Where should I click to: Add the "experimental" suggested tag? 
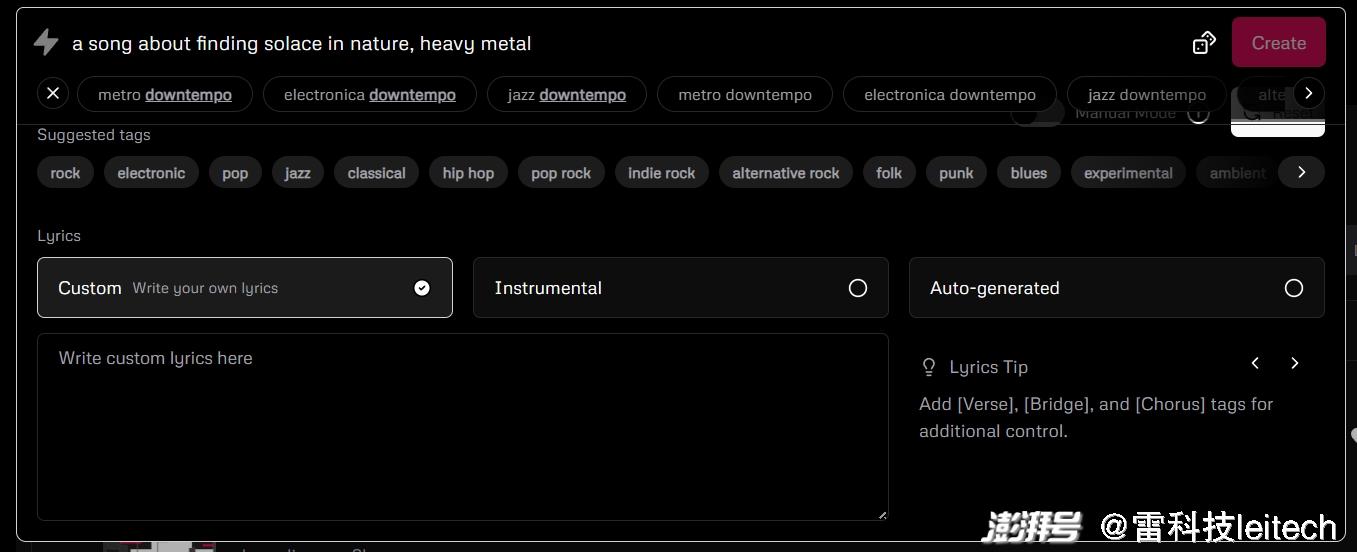click(1128, 173)
